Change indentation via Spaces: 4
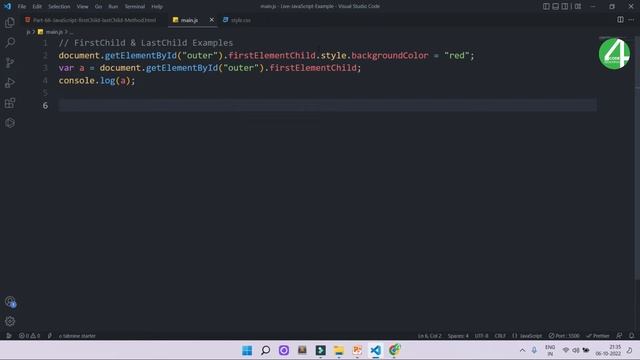This screenshot has width=640, height=360. 458,336
